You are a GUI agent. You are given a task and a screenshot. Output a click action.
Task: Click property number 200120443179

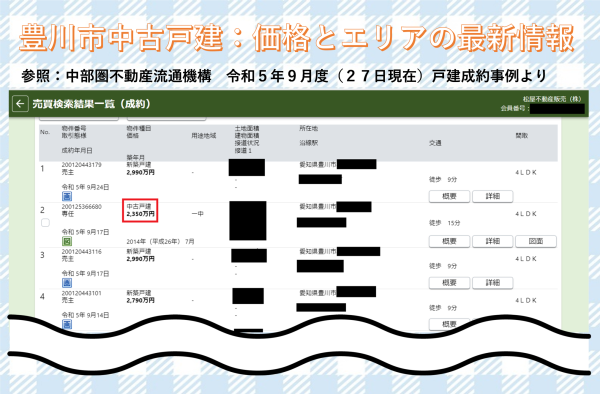pyautogui.click(x=82, y=165)
